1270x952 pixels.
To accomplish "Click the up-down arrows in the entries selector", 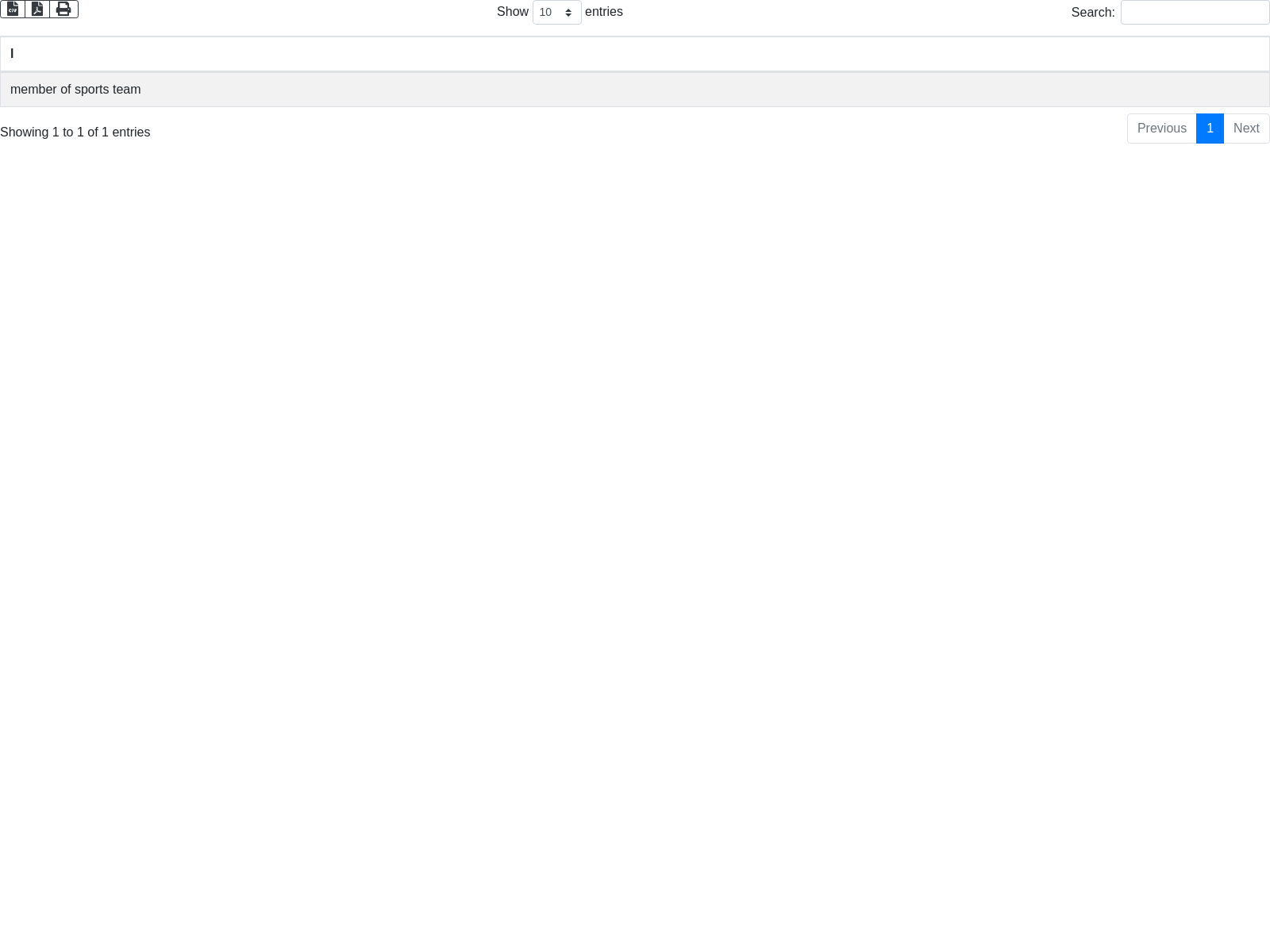I will coord(568,13).
